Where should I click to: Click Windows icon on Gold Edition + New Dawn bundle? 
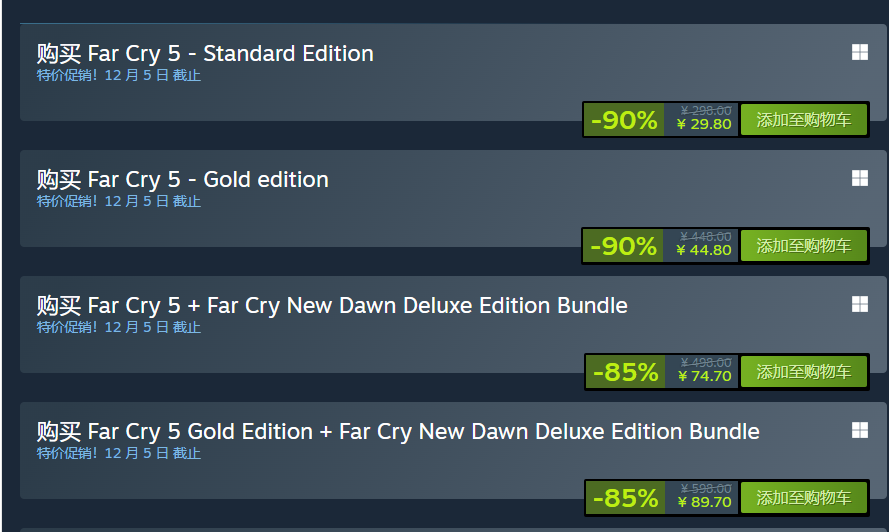859,430
